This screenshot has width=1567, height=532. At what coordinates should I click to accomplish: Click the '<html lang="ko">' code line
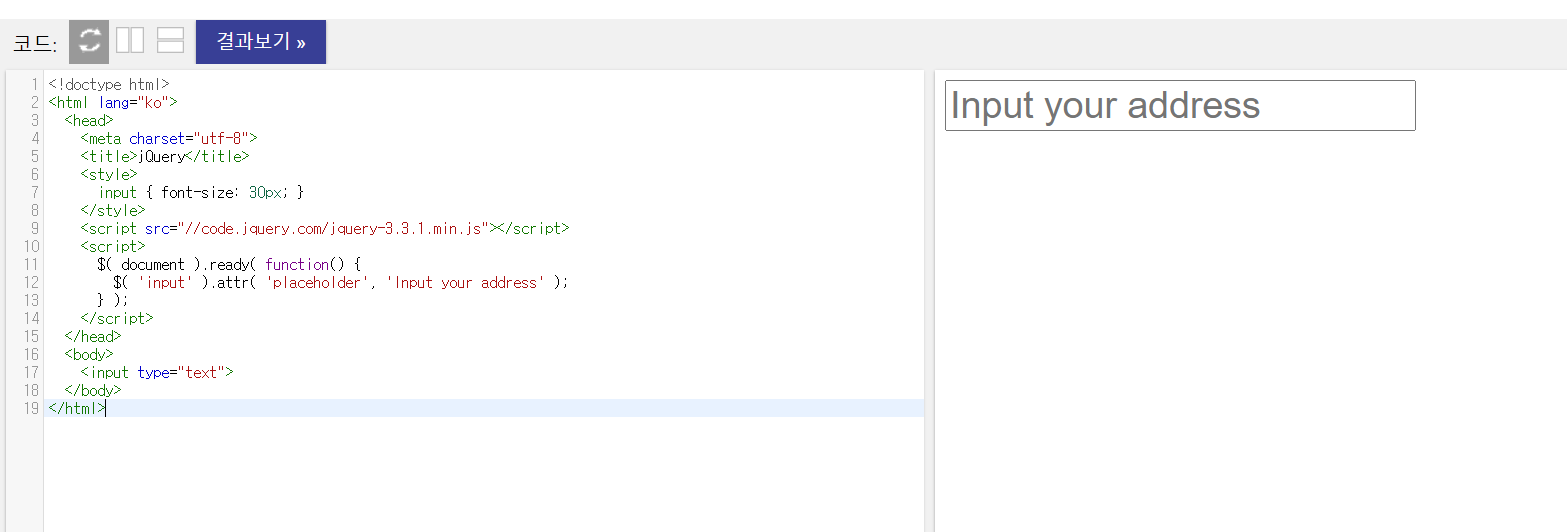point(113,102)
